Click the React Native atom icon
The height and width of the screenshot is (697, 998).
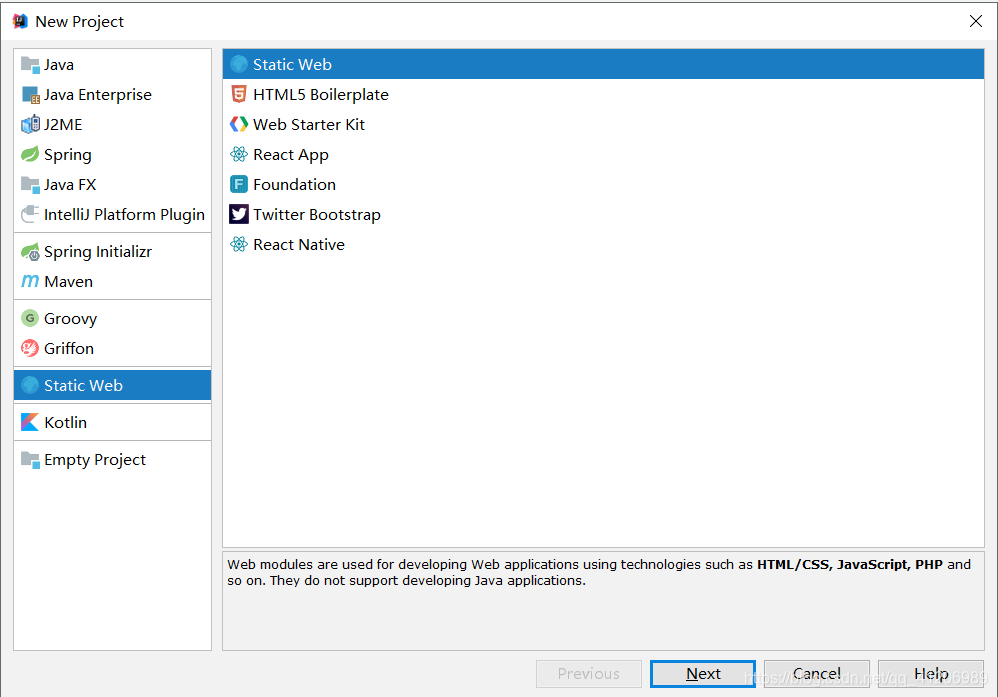239,244
